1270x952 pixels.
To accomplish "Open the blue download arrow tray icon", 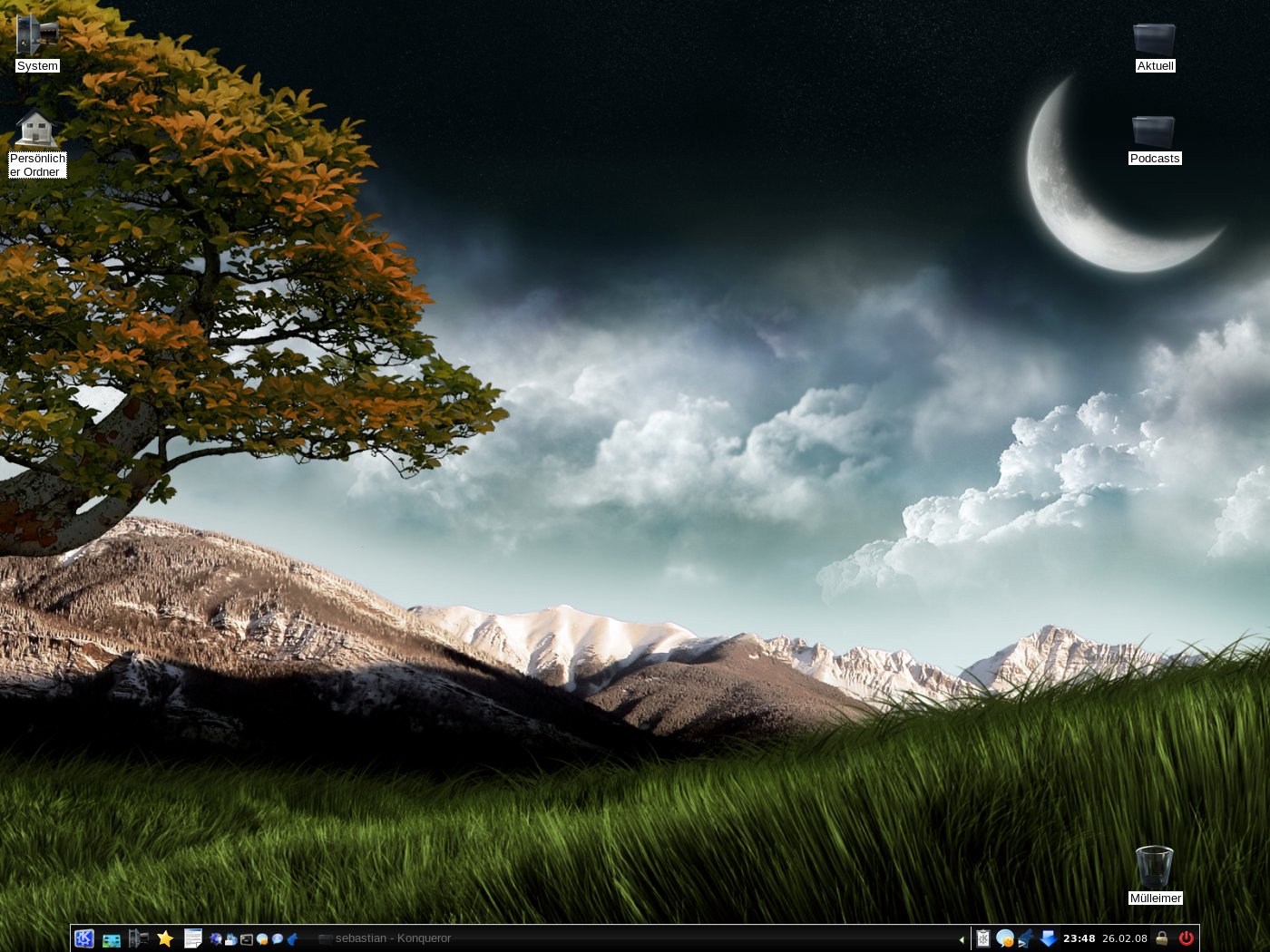I will coord(1048,938).
